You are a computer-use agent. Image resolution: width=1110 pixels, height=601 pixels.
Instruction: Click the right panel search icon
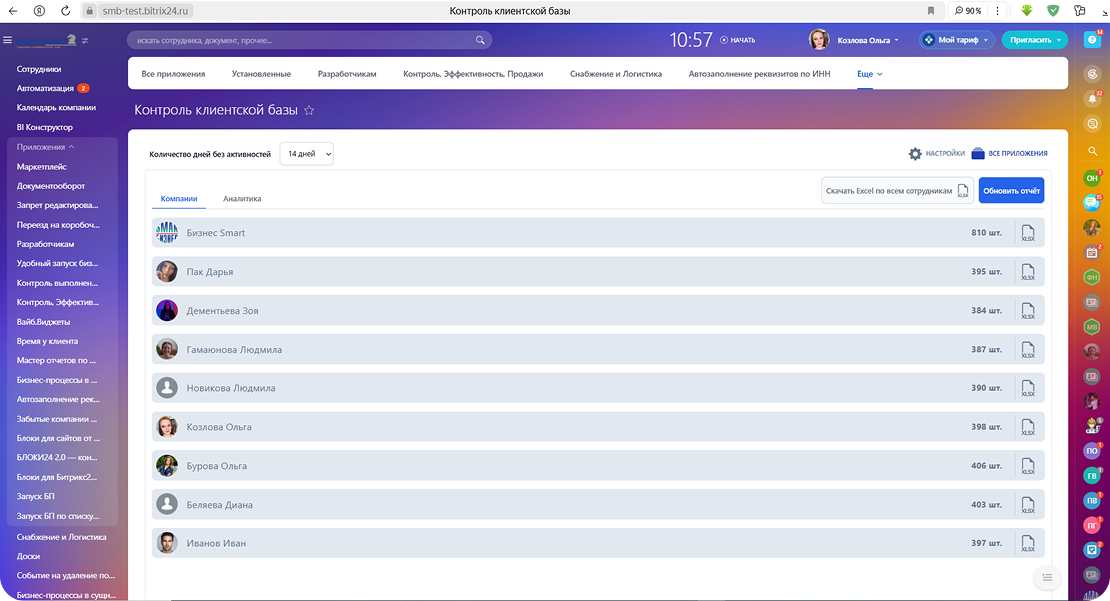tap(1092, 151)
